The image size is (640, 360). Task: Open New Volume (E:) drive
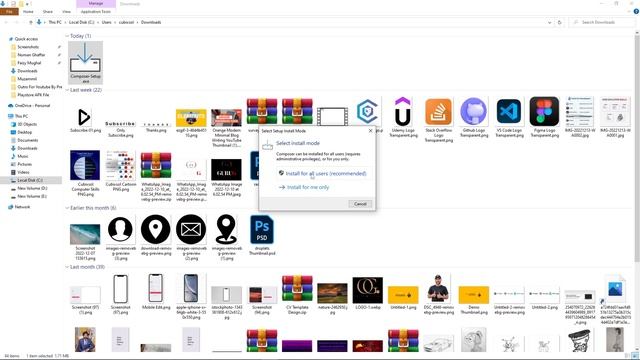(x=32, y=196)
